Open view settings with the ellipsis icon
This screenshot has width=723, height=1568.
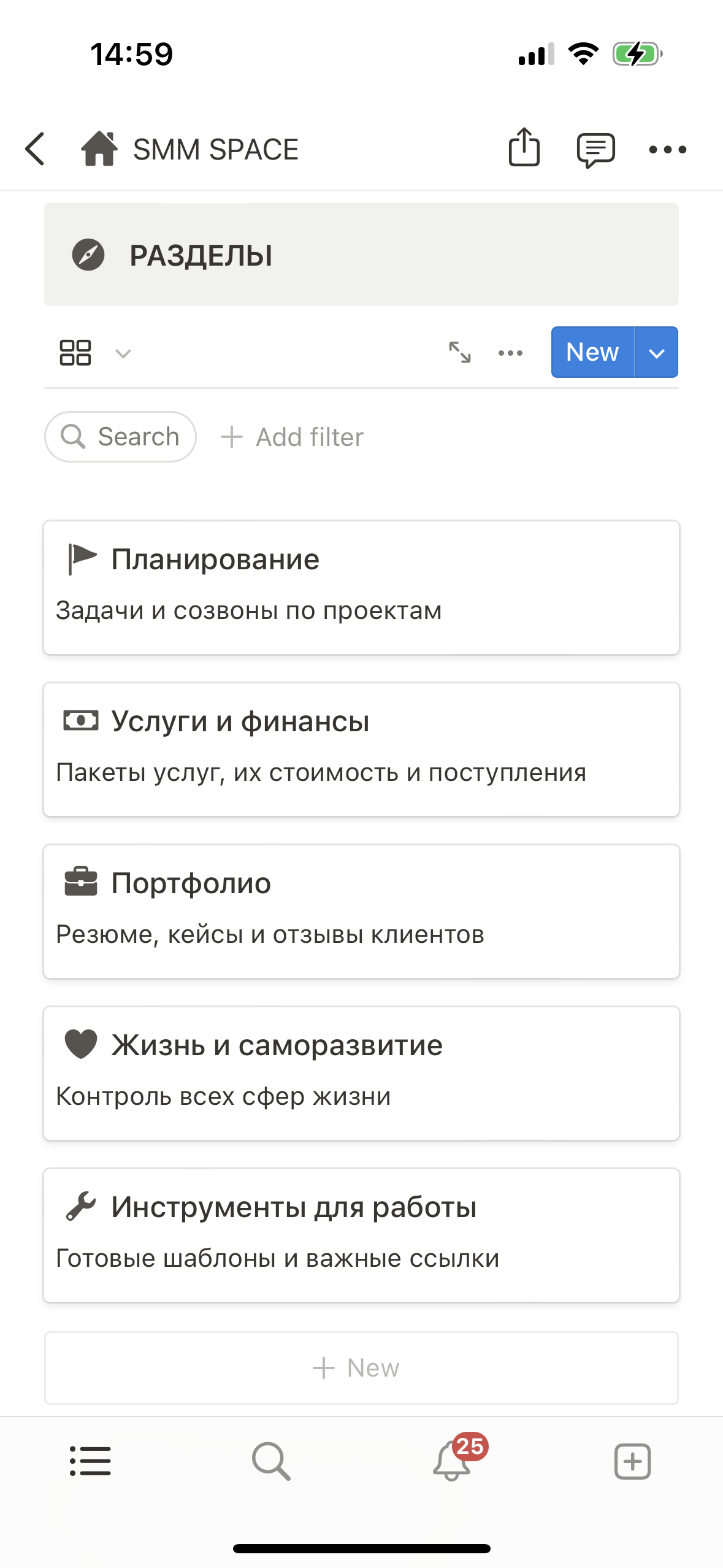(510, 353)
